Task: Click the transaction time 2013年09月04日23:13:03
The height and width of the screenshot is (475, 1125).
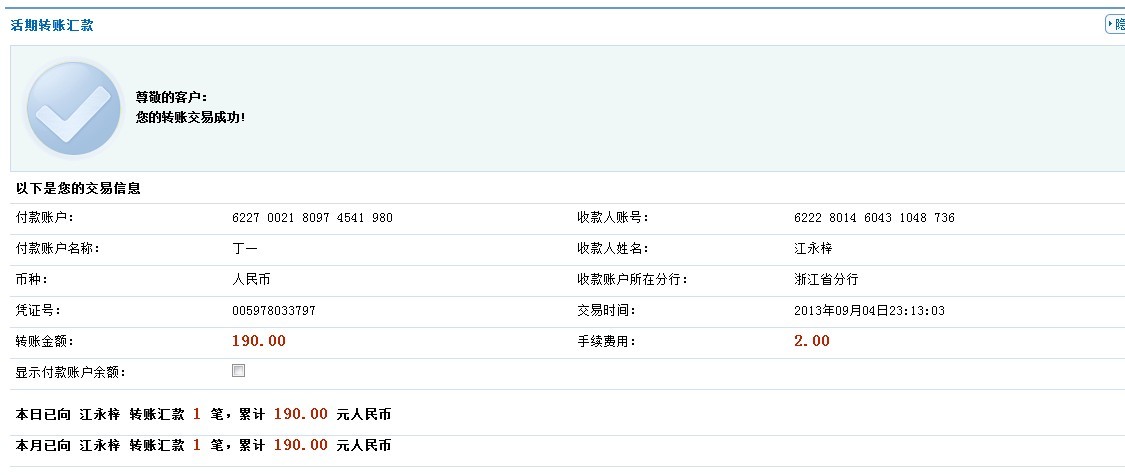Action: click(869, 311)
